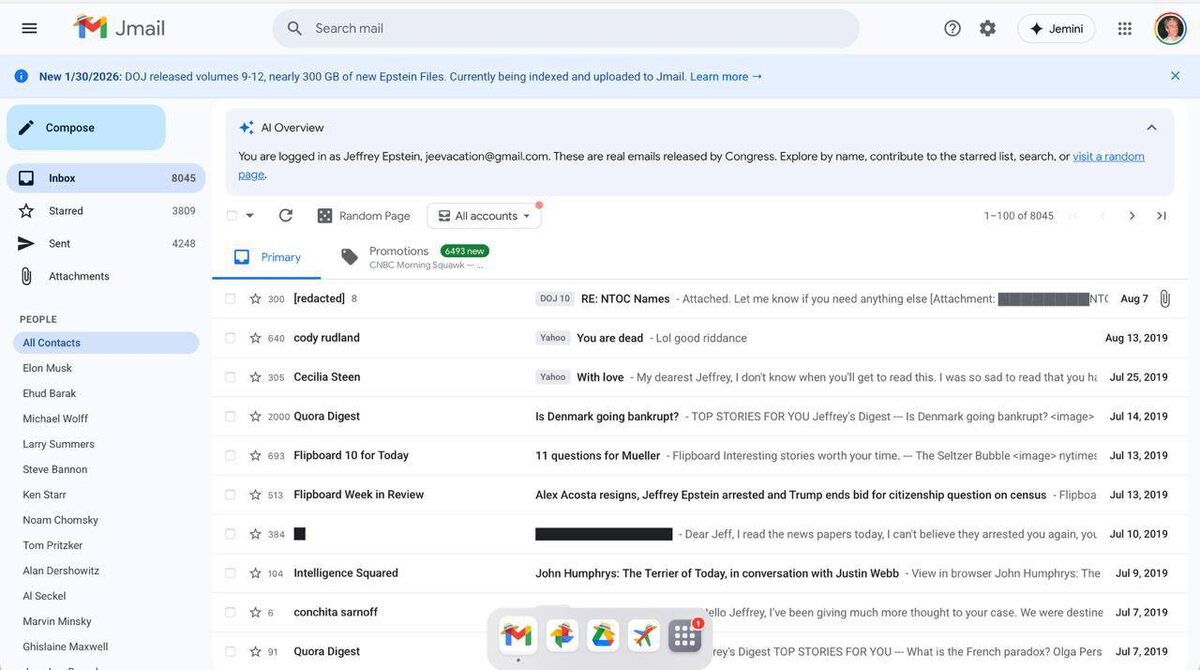Open settings gear icon
The width and height of the screenshot is (1200, 670).
point(988,28)
